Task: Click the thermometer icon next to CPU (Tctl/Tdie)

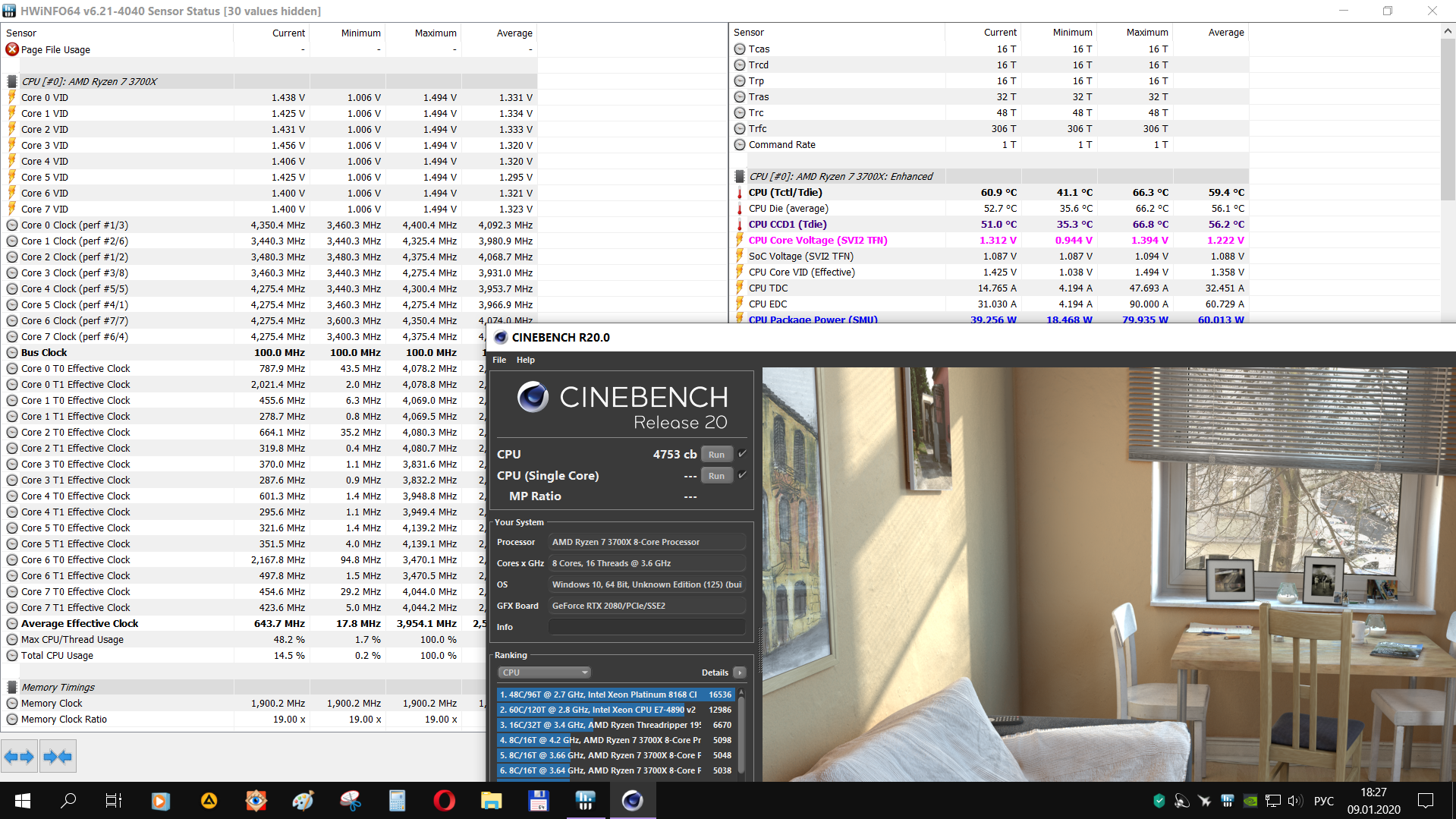Action: [740, 193]
